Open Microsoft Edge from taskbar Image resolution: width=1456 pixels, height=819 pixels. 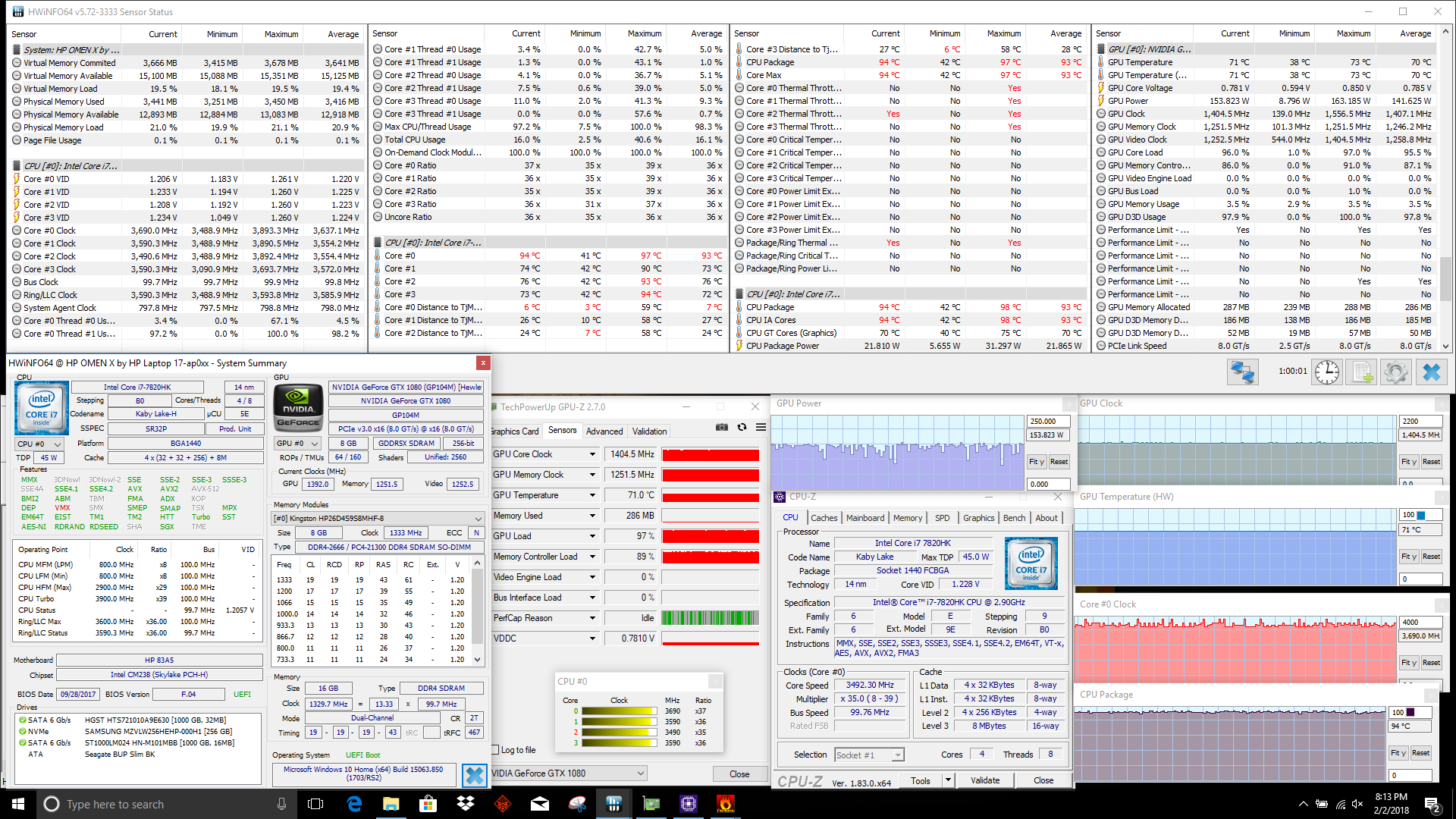(x=354, y=804)
